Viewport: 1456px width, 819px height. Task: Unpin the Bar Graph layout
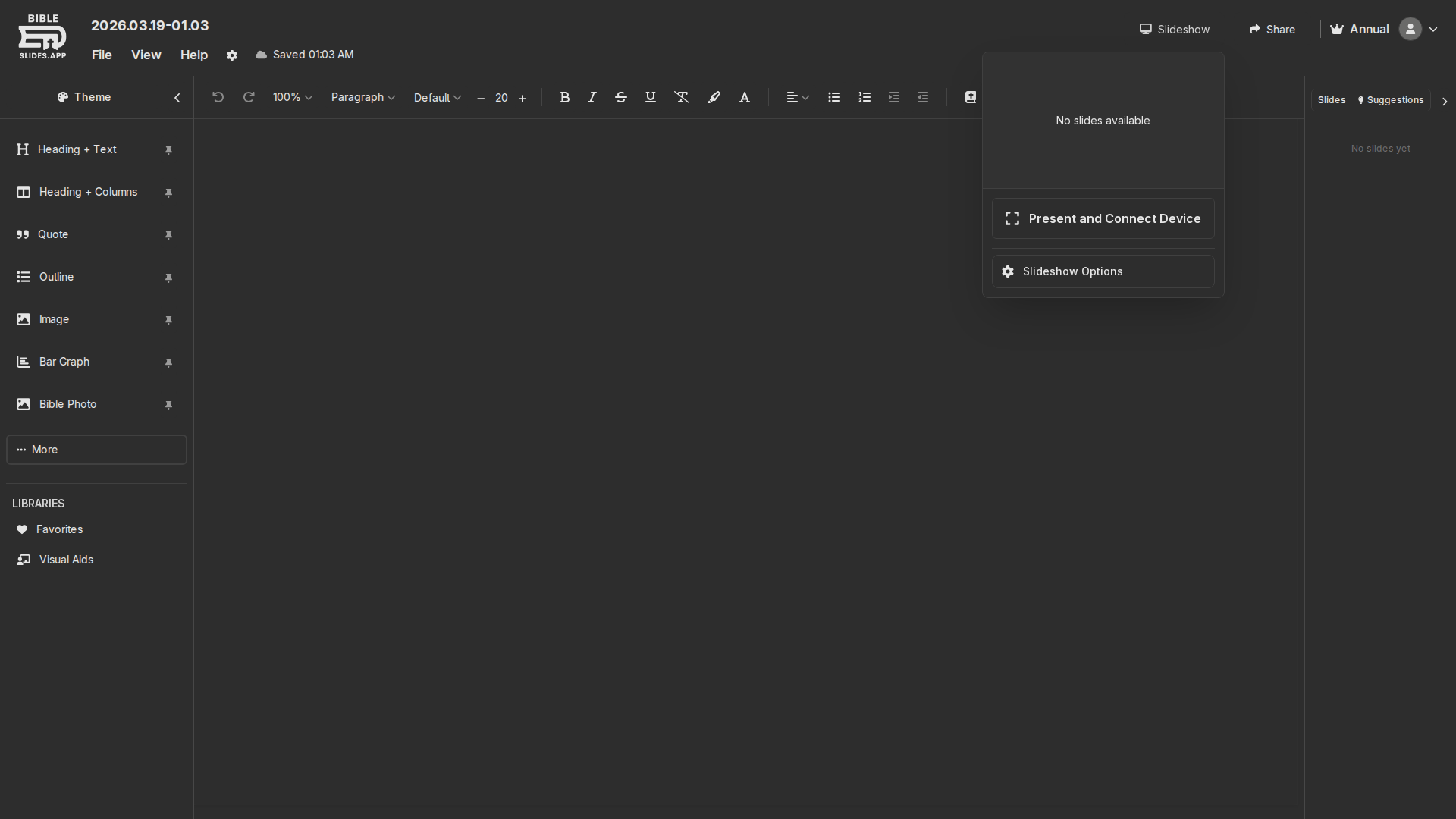tap(168, 362)
